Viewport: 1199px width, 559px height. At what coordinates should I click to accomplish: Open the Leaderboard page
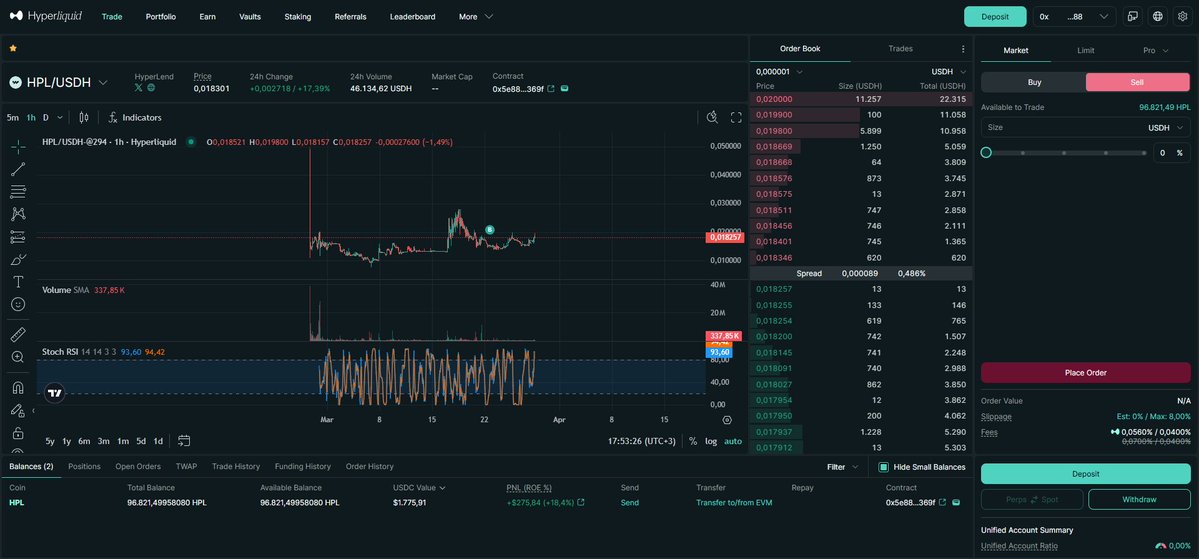412,16
